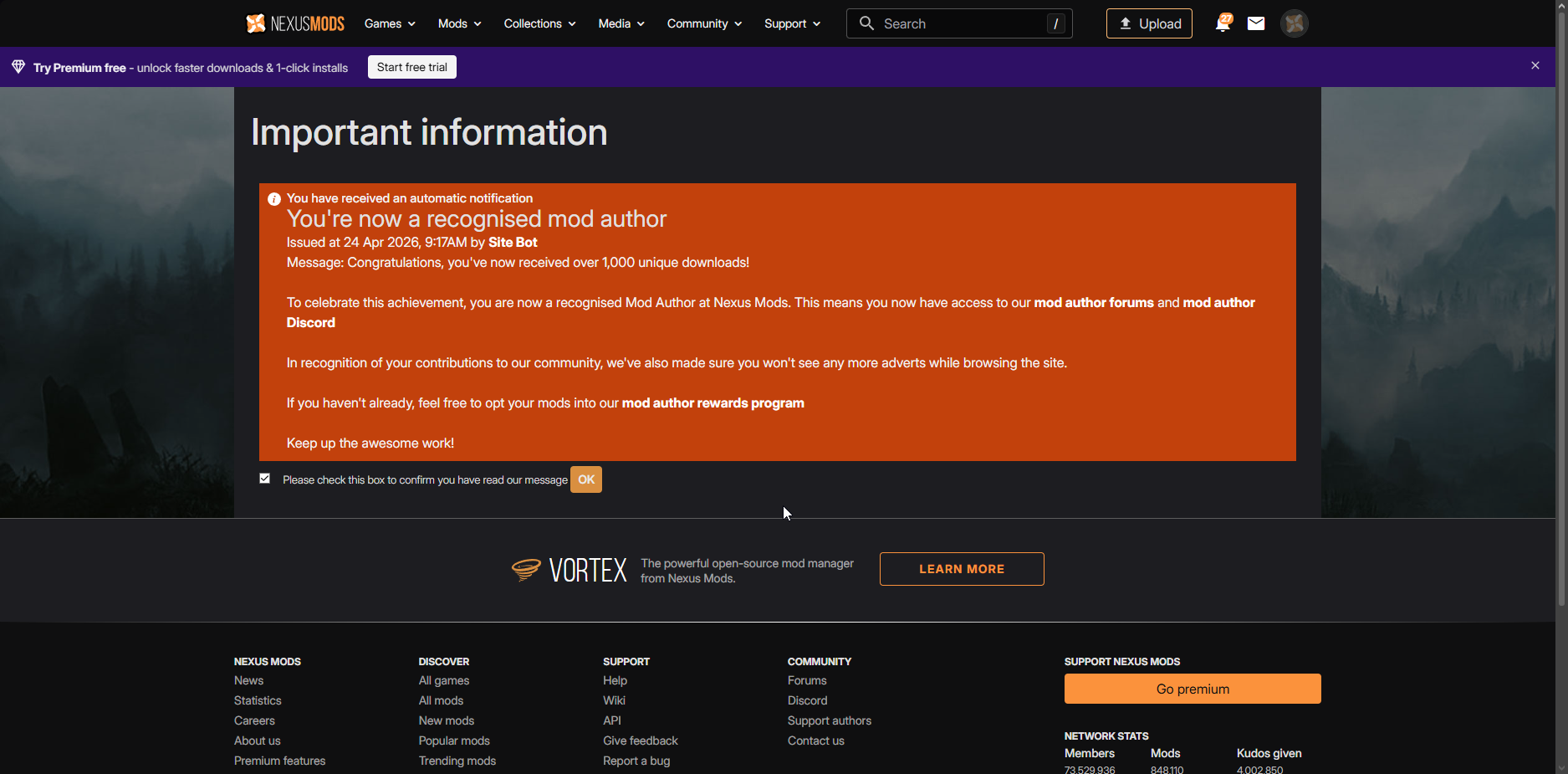Open the Wiki footer link
Screen dimensions: 1568x774
pos(614,700)
